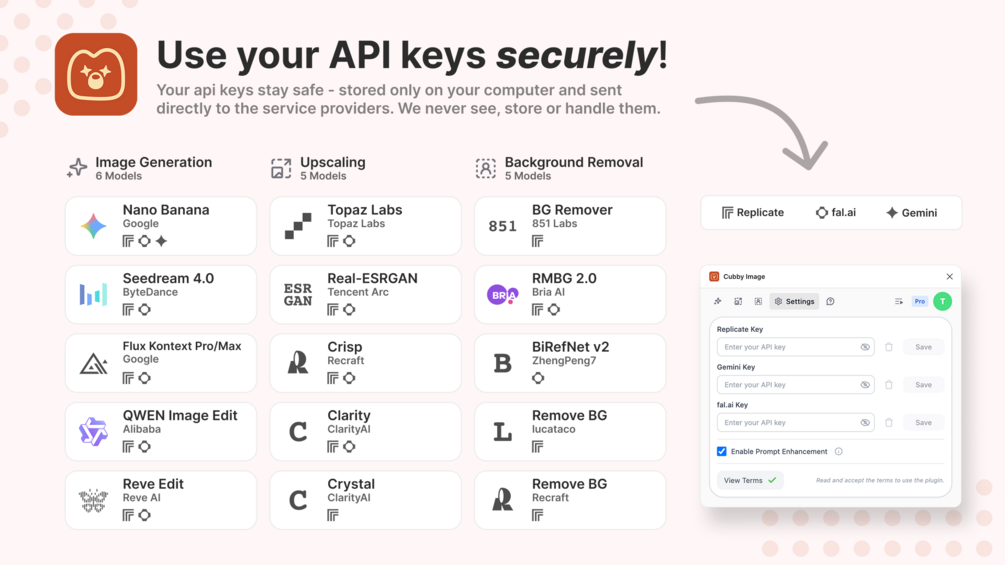Open the Upscaling tab icon in plugin
Viewport: 1005px width, 565px height.
click(x=738, y=301)
